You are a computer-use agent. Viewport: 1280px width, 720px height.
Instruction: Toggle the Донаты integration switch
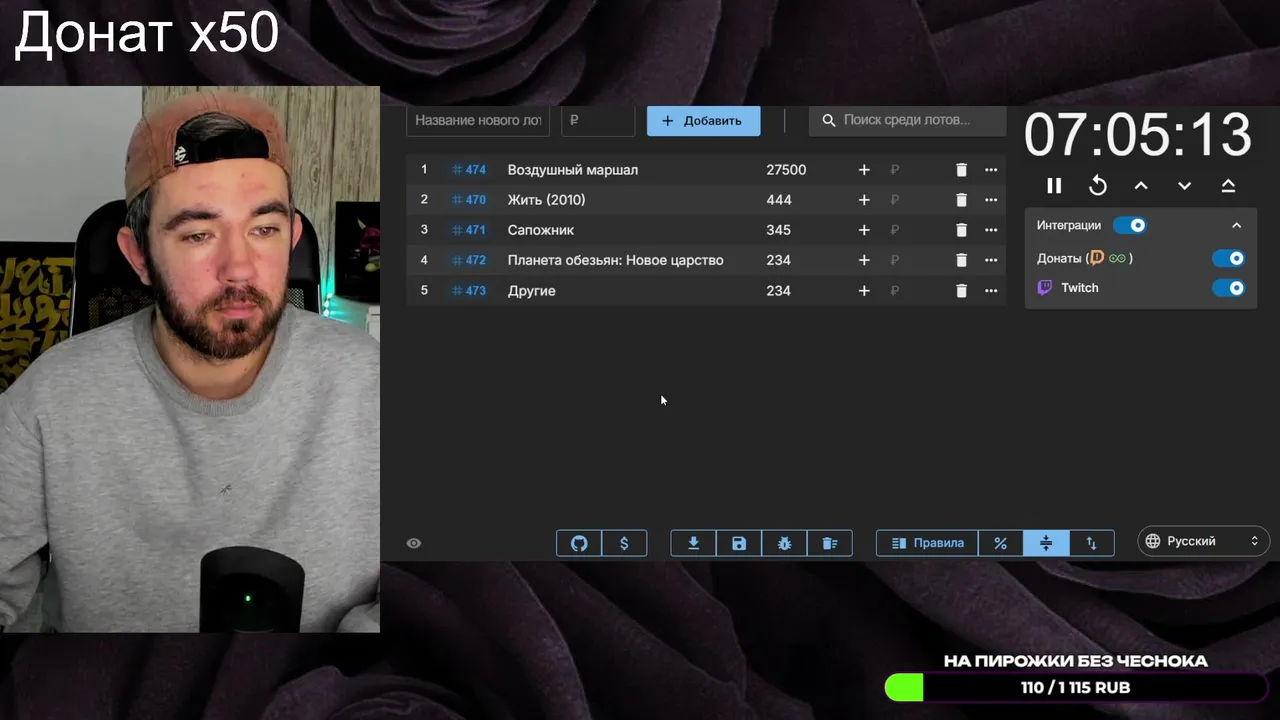pyautogui.click(x=1228, y=258)
